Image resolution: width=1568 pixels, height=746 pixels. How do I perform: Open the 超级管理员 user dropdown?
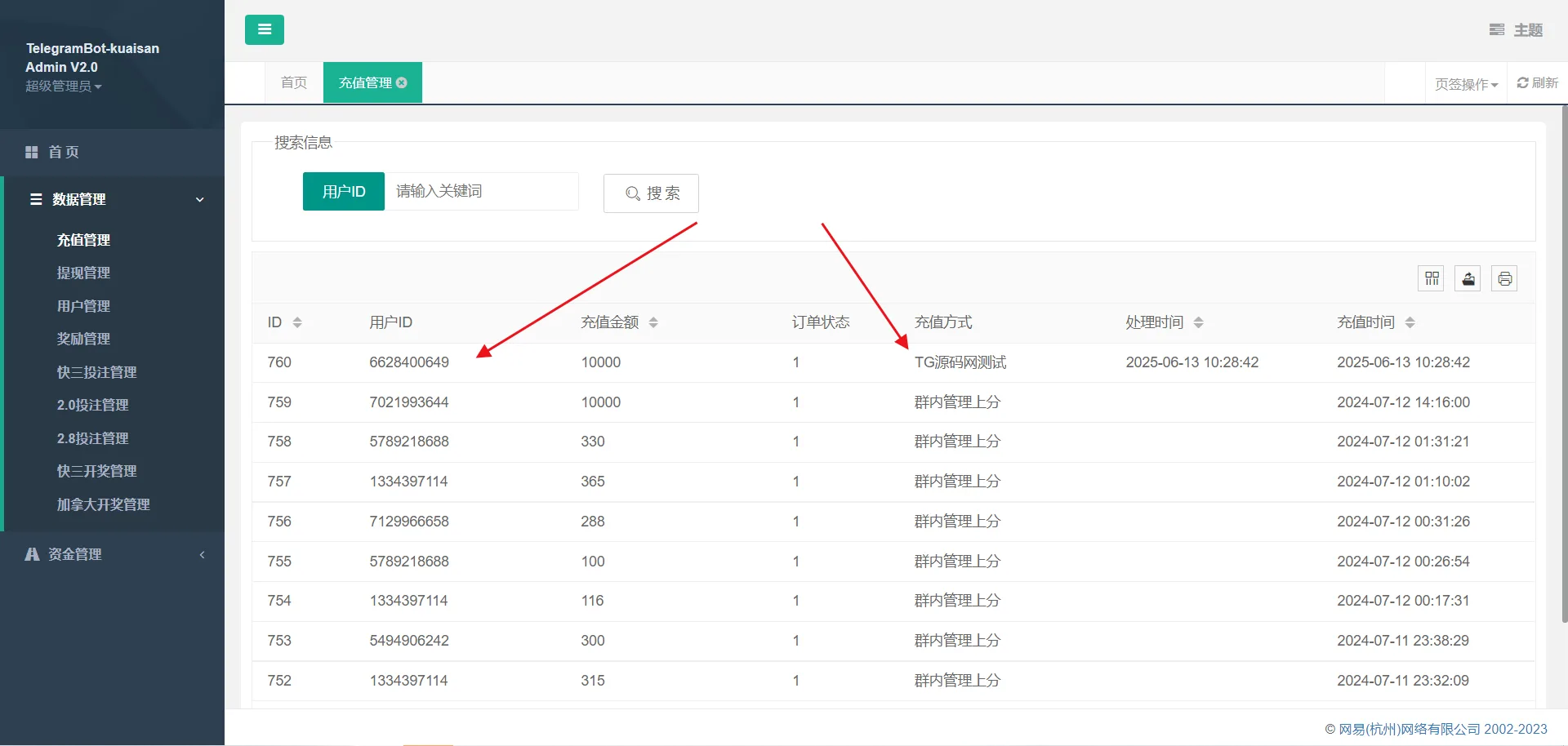[x=63, y=87]
